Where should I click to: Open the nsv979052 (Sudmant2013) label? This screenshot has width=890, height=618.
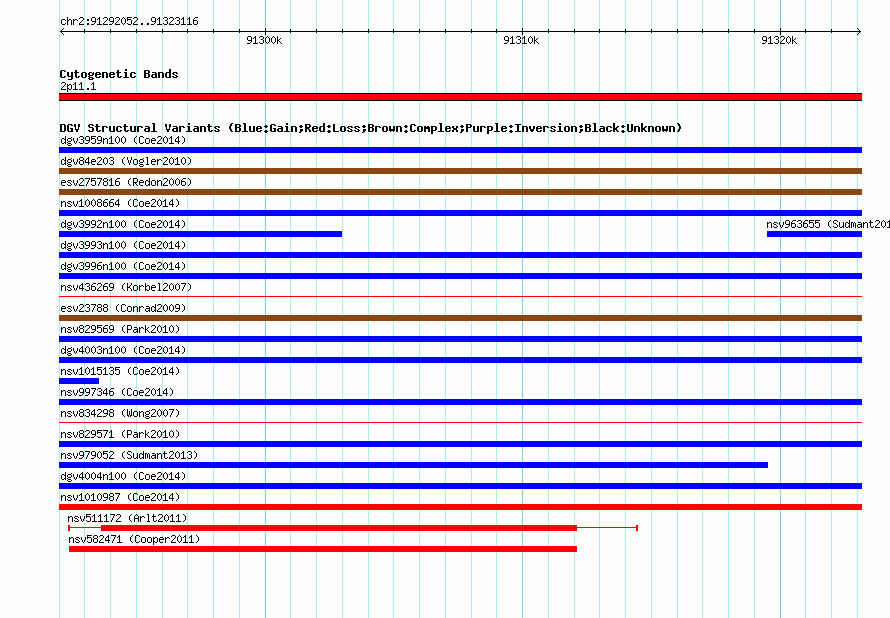tap(129, 455)
